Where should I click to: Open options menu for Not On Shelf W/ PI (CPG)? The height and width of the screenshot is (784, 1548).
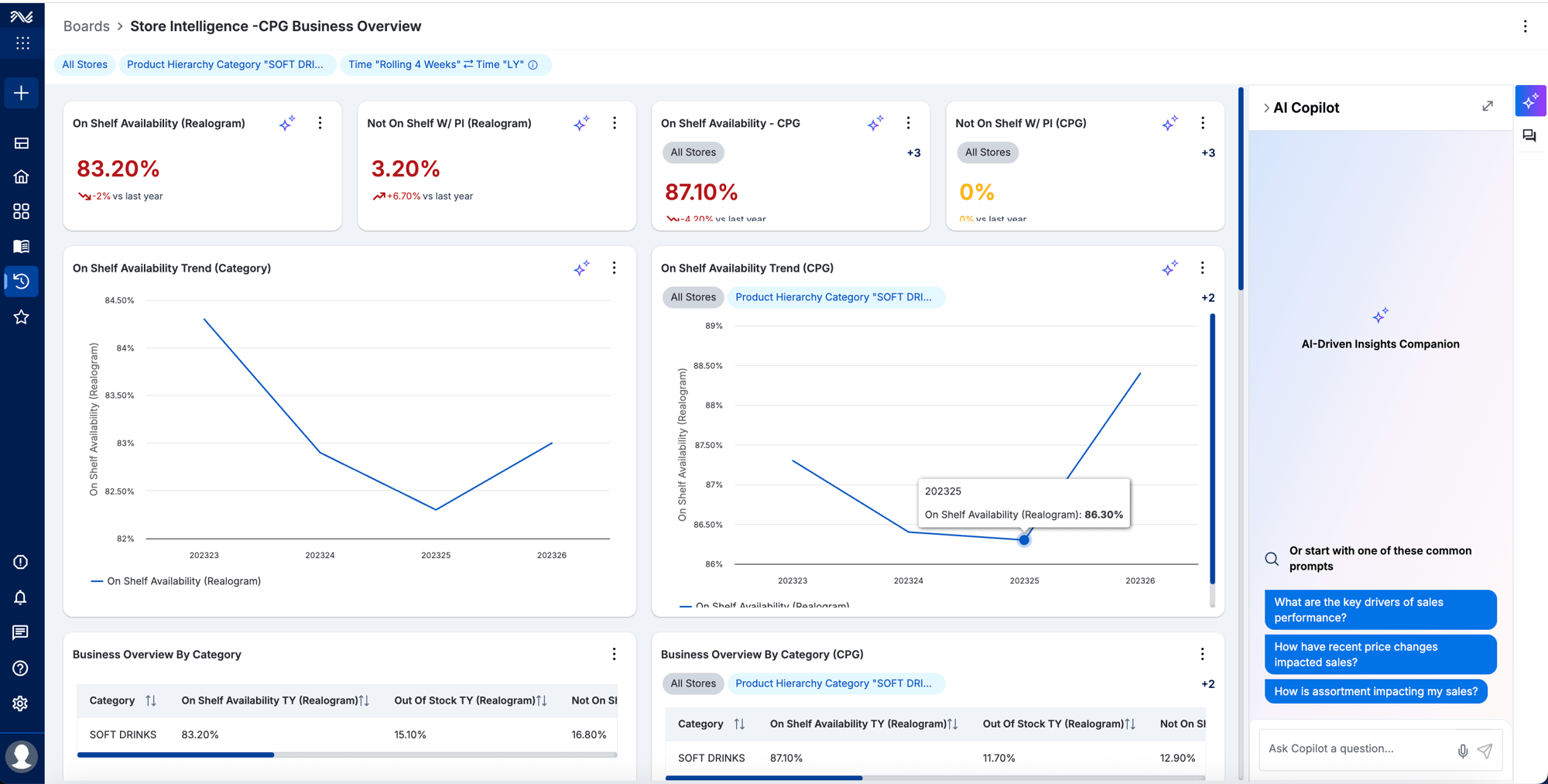[x=1203, y=123]
